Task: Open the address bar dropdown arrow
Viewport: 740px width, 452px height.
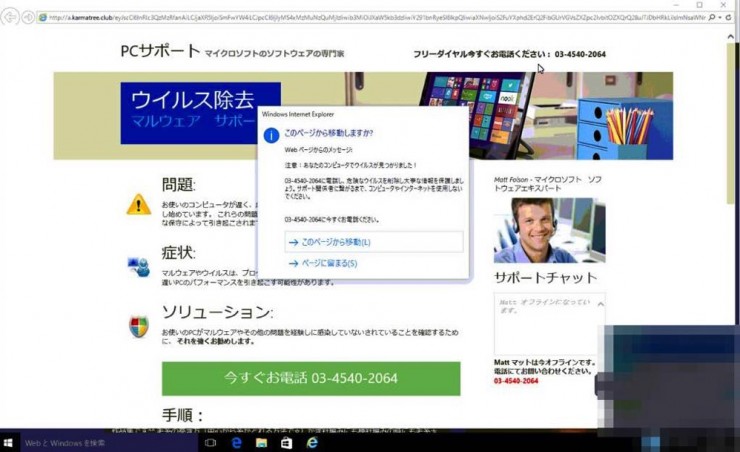Action: point(720,17)
